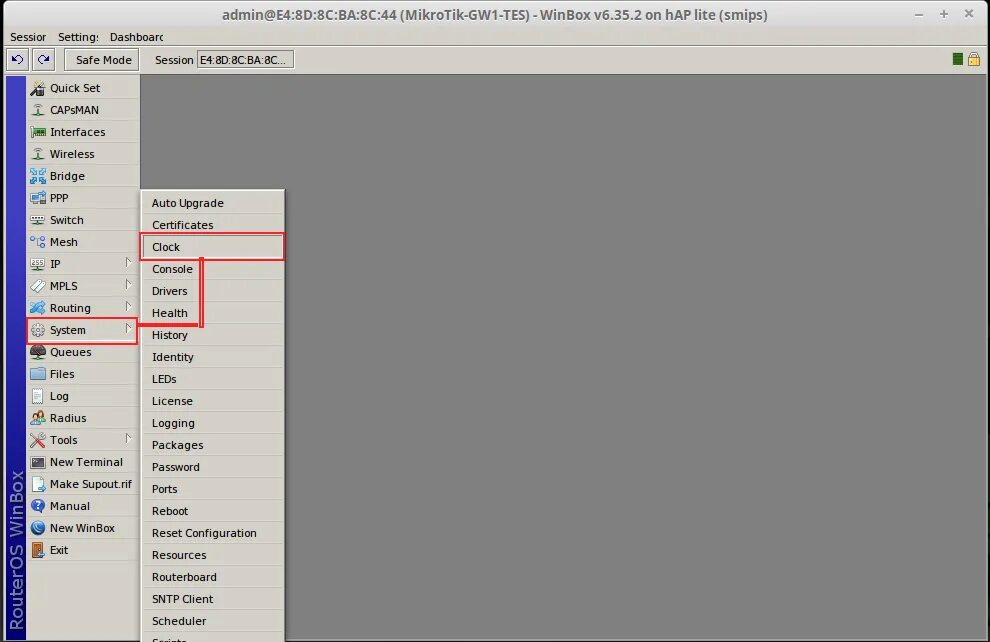
Task: Choose Drivers in the System submenu
Action: point(213,291)
